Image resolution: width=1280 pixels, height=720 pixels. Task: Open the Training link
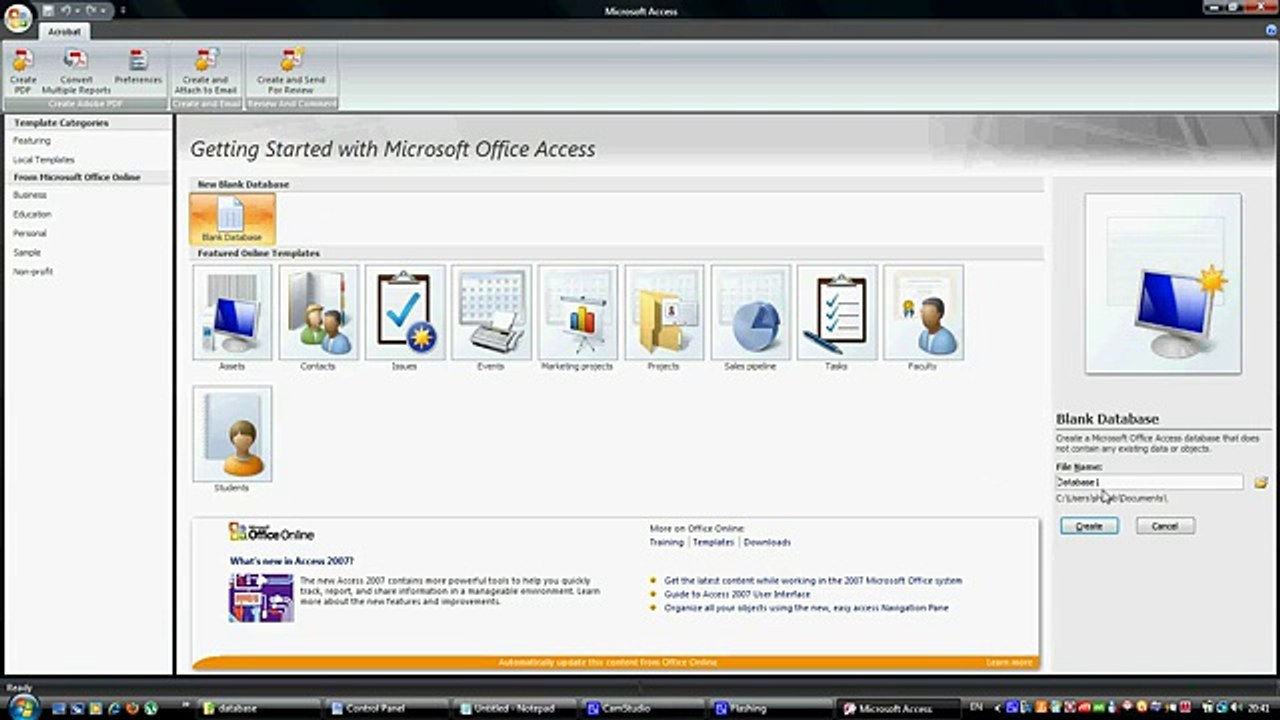(x=666, y=542)
